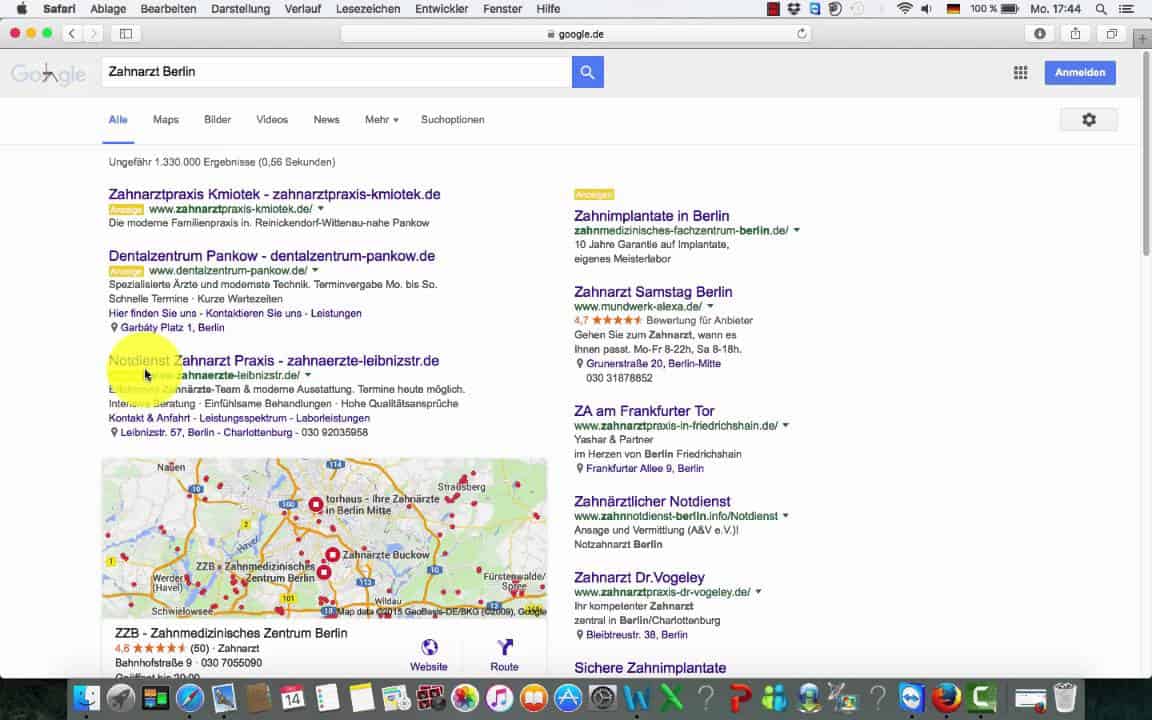Open the Google apps grid
Image resolution: width=1152 pixels, height=720 pixels.
(1020, 72)
